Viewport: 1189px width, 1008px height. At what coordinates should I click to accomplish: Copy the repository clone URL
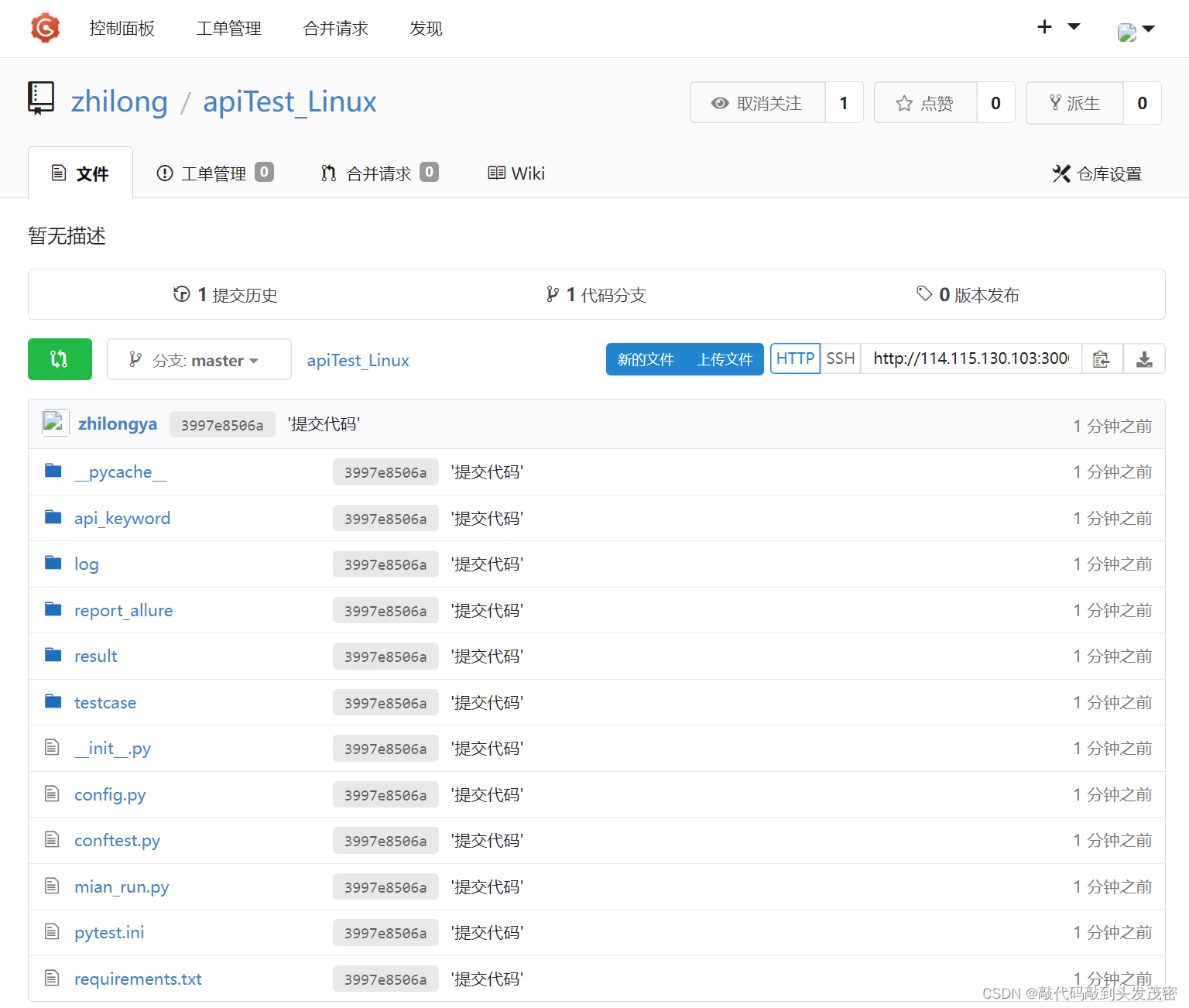[1102, 359]
